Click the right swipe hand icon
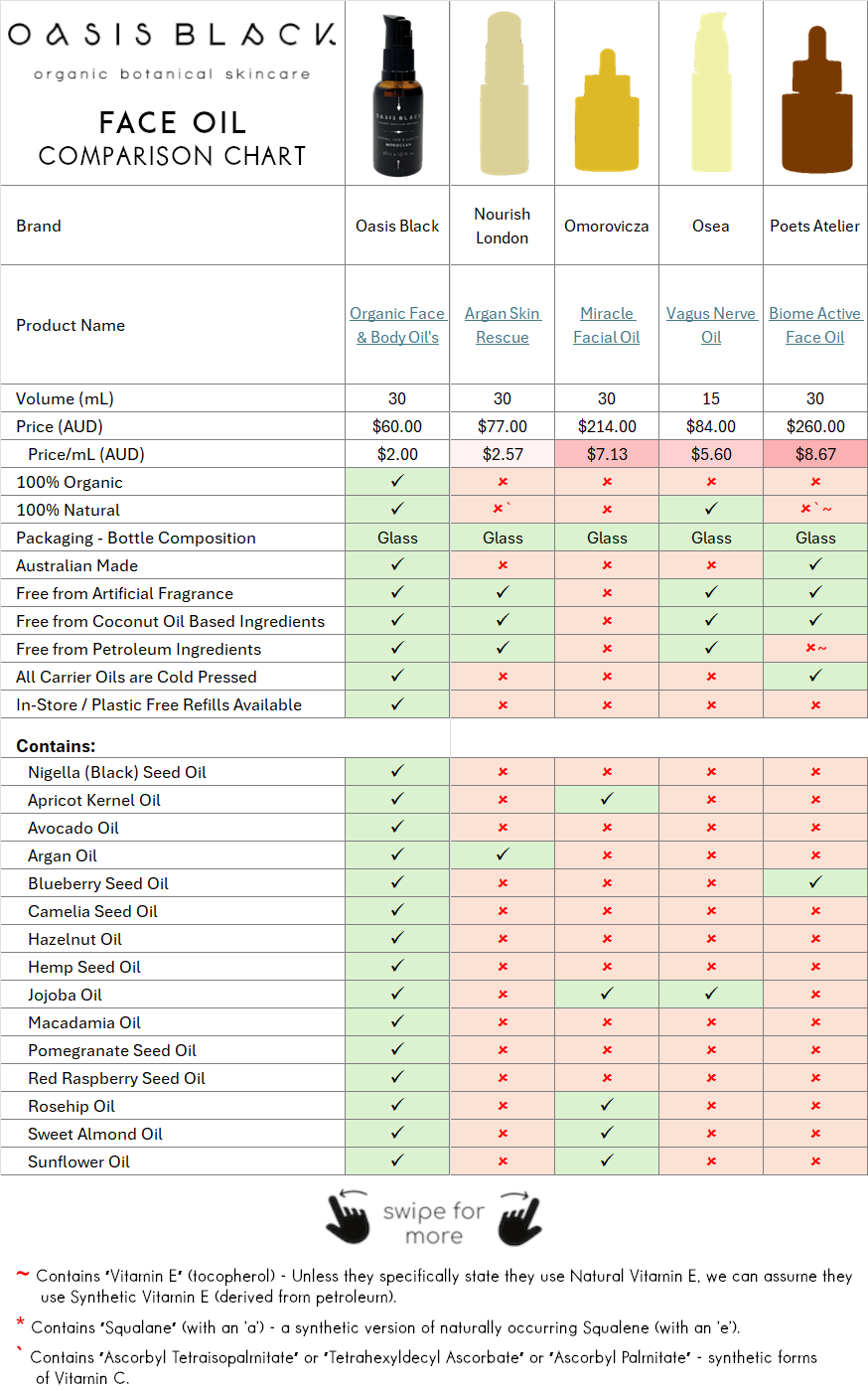This screenshot has height=1391, width=868. (519, 1217)
